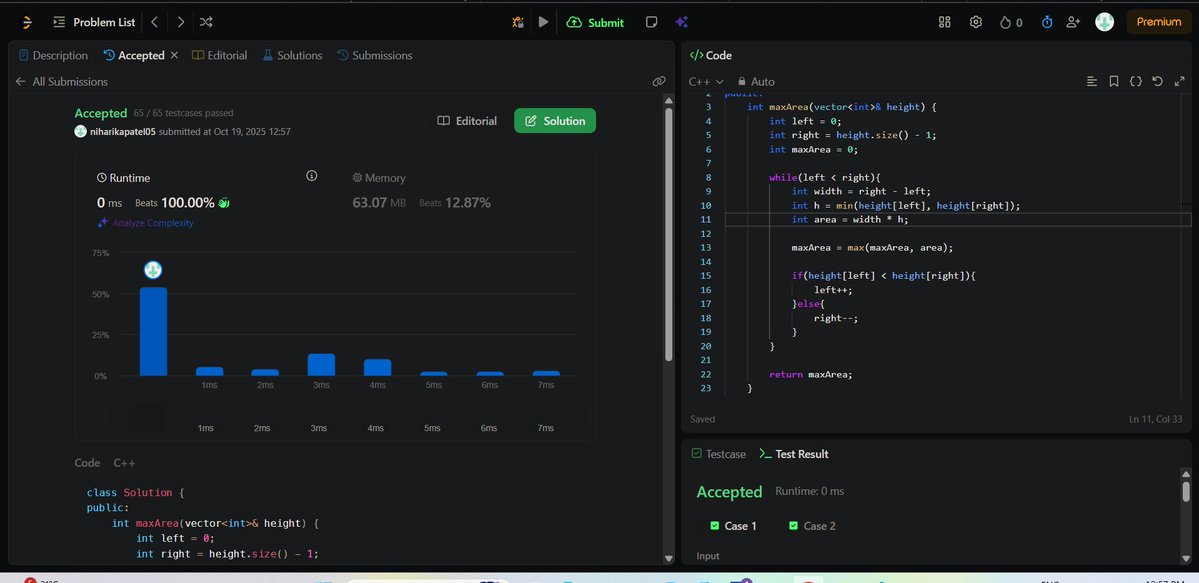Open the Editorial tab
Screen dimensions: 1199x583
219,55
